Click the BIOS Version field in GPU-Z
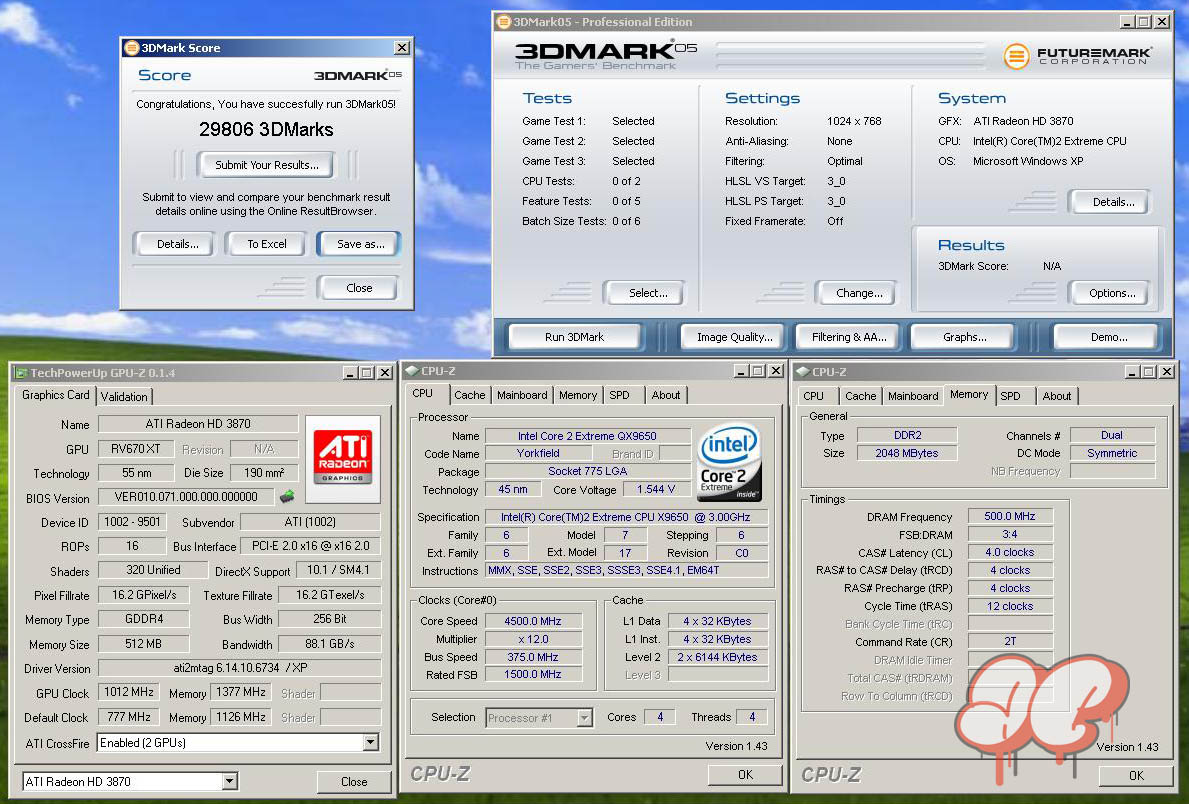Screen dimensions: 1189x804 (187, 497)
